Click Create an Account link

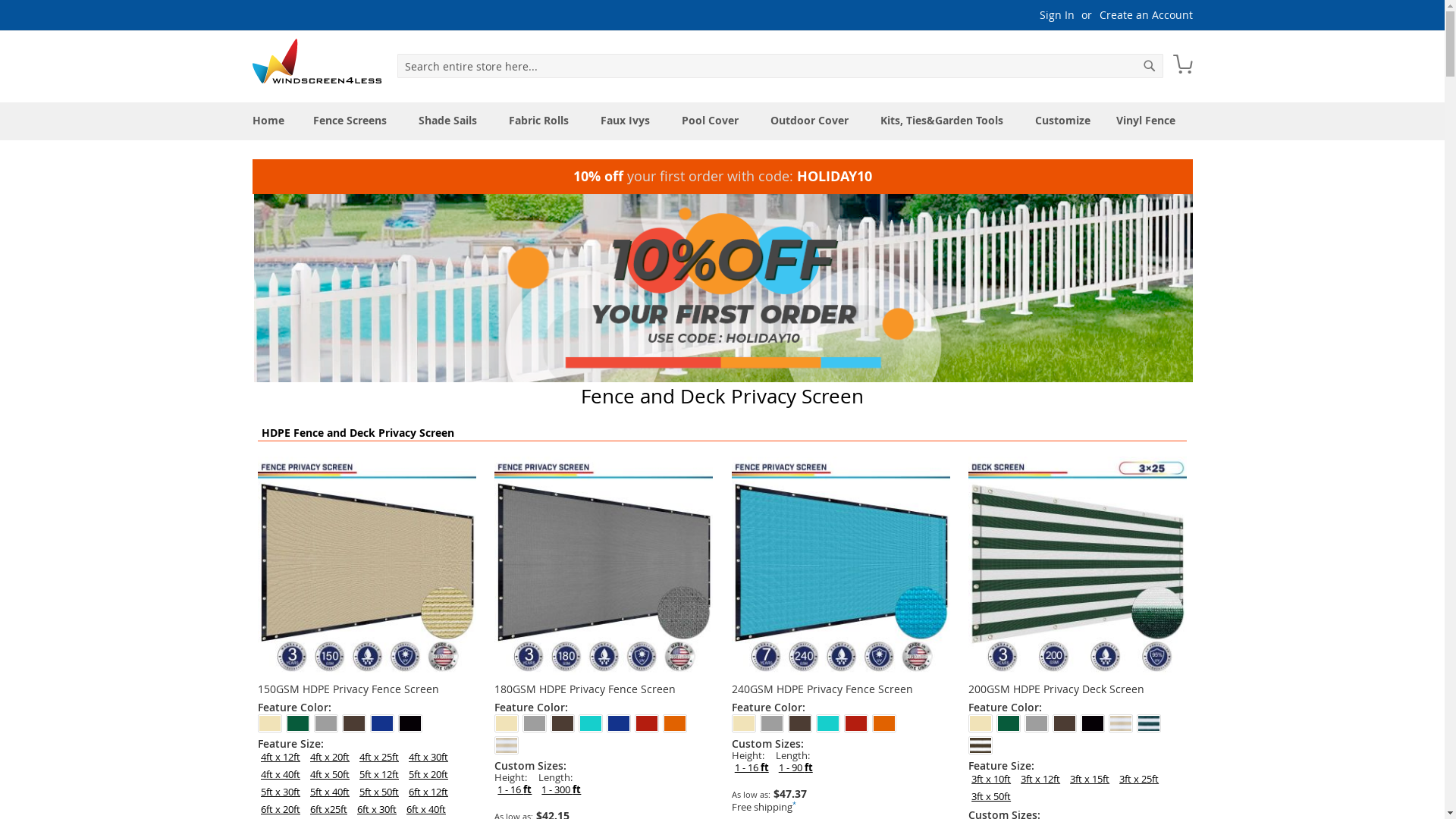1146,15
